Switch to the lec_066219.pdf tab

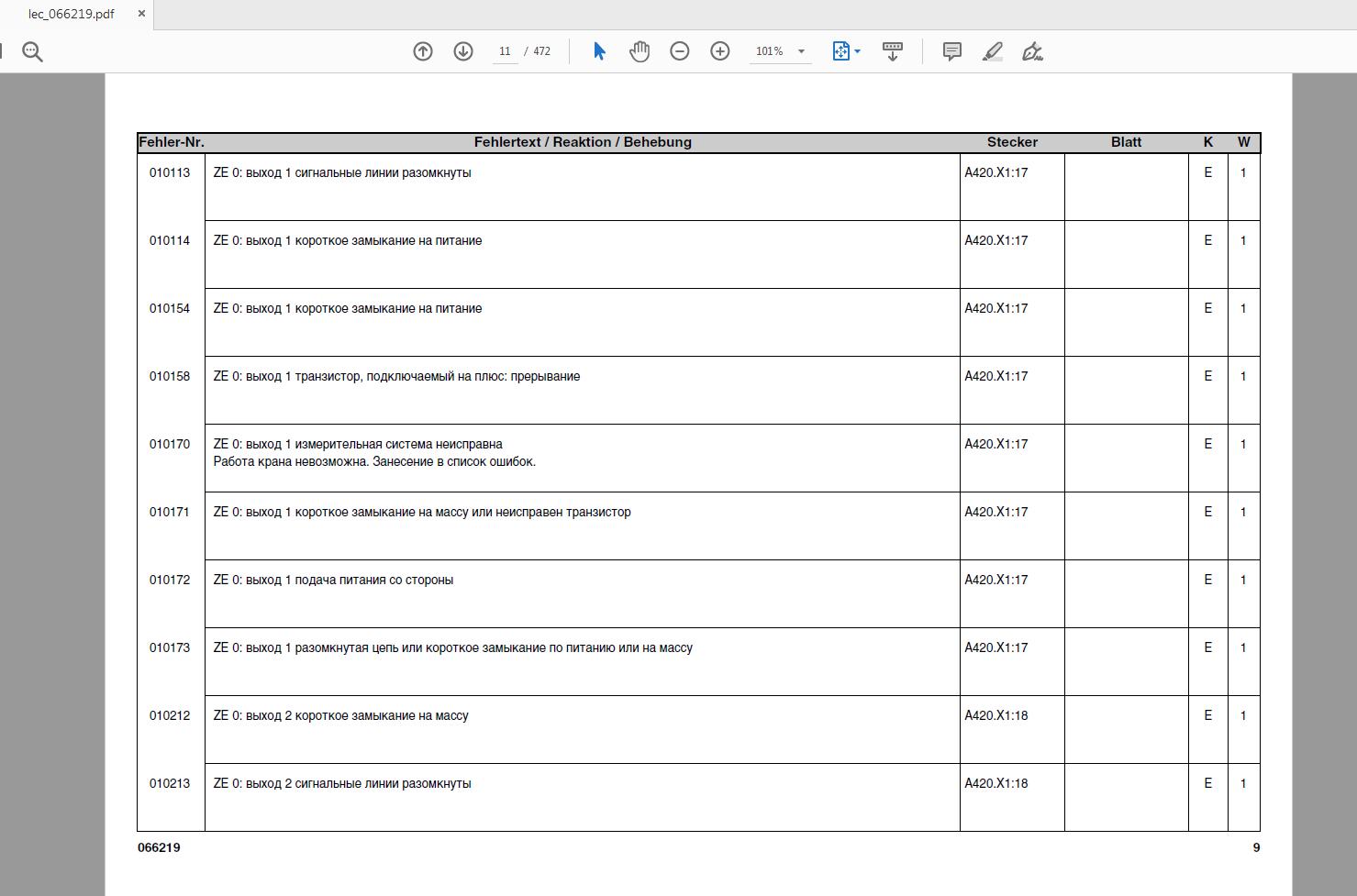[x=72, y=14]
